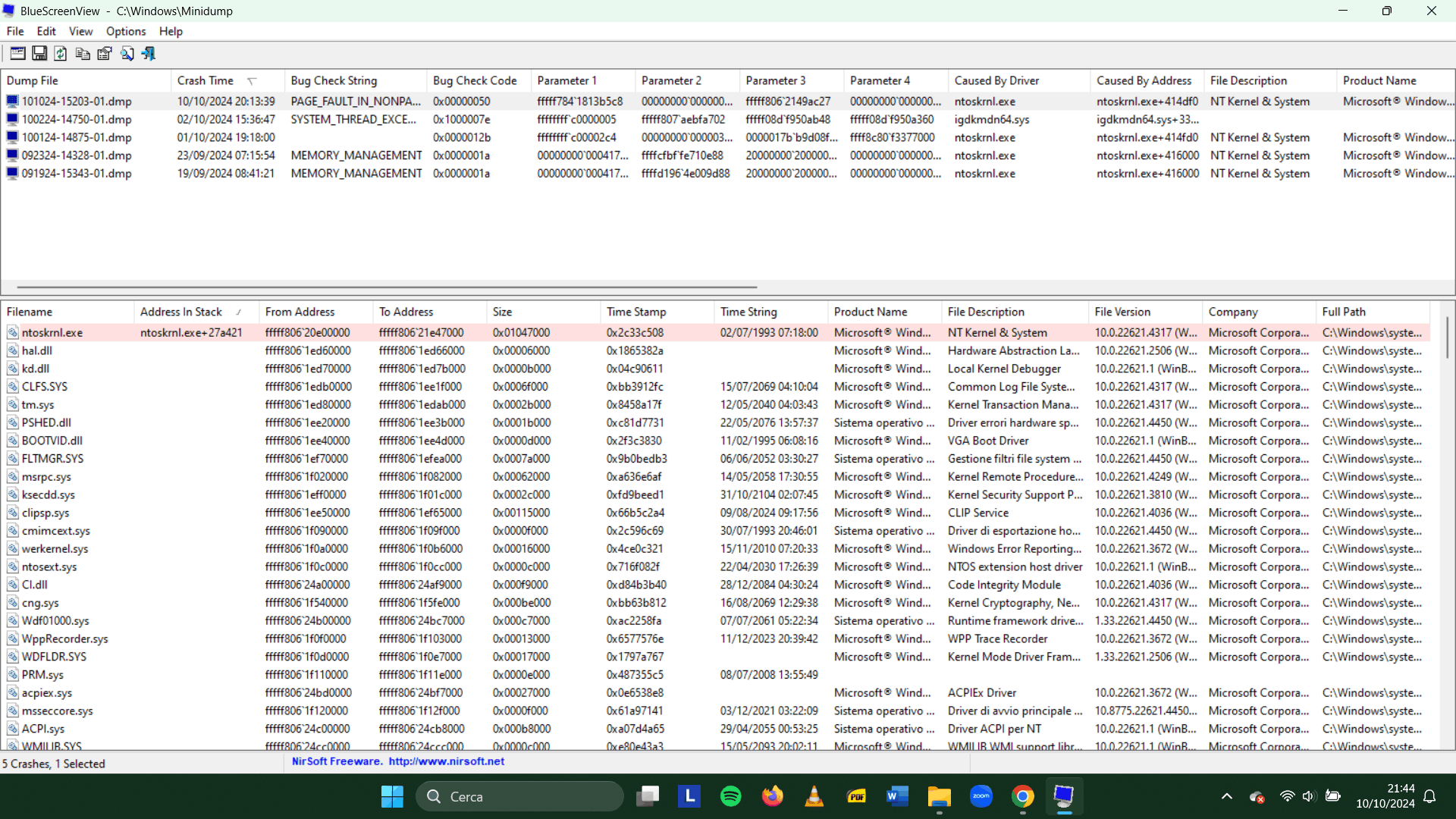Toggle sort on the Crash Time column
The height and width of the screenshot is (819, 1456).
pyautogui.click(x=206, y=80)
